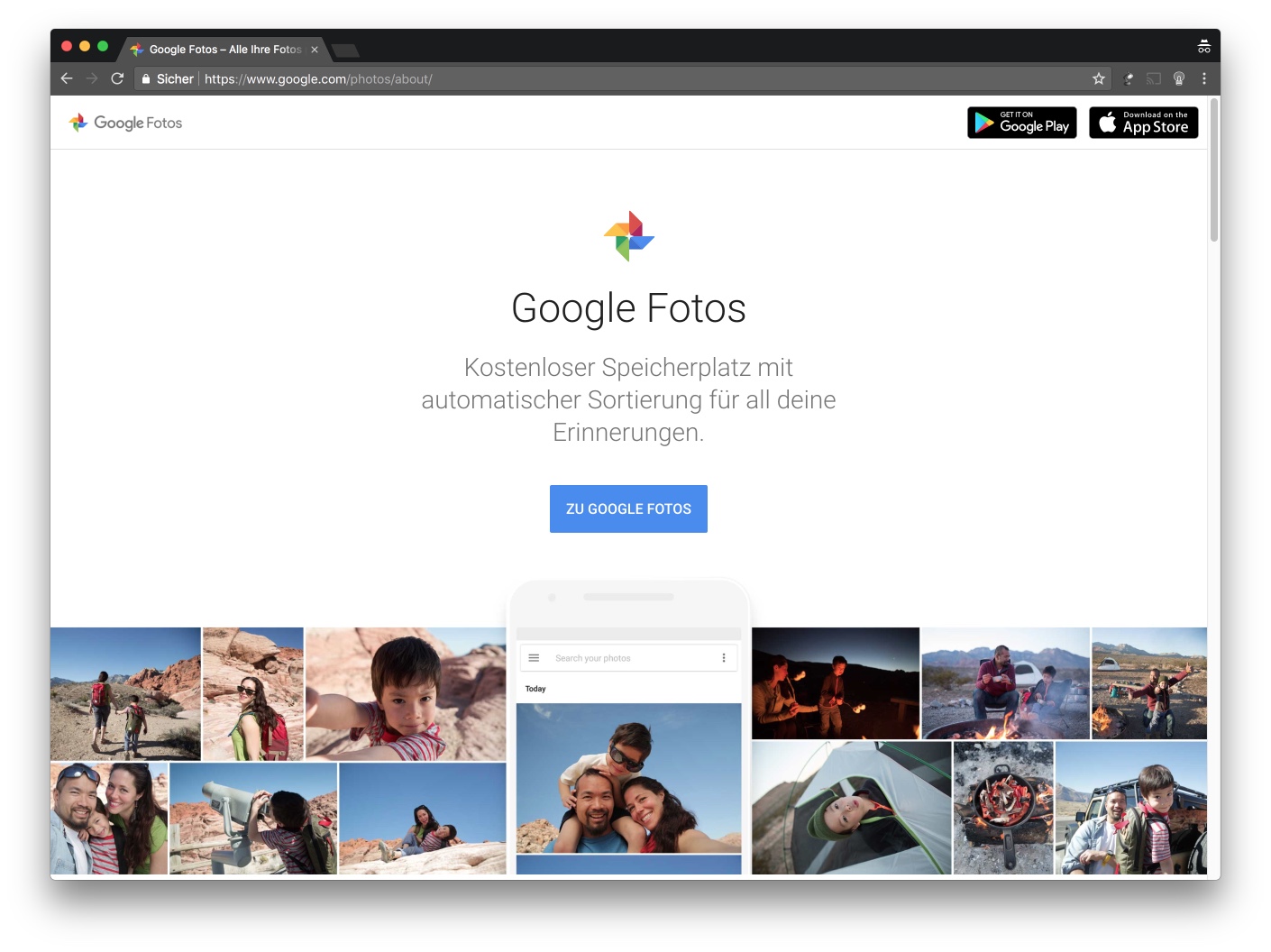Open the family selfie photo in phone
The width and height of the screenshot is (1271, 952).
point(628,778)
